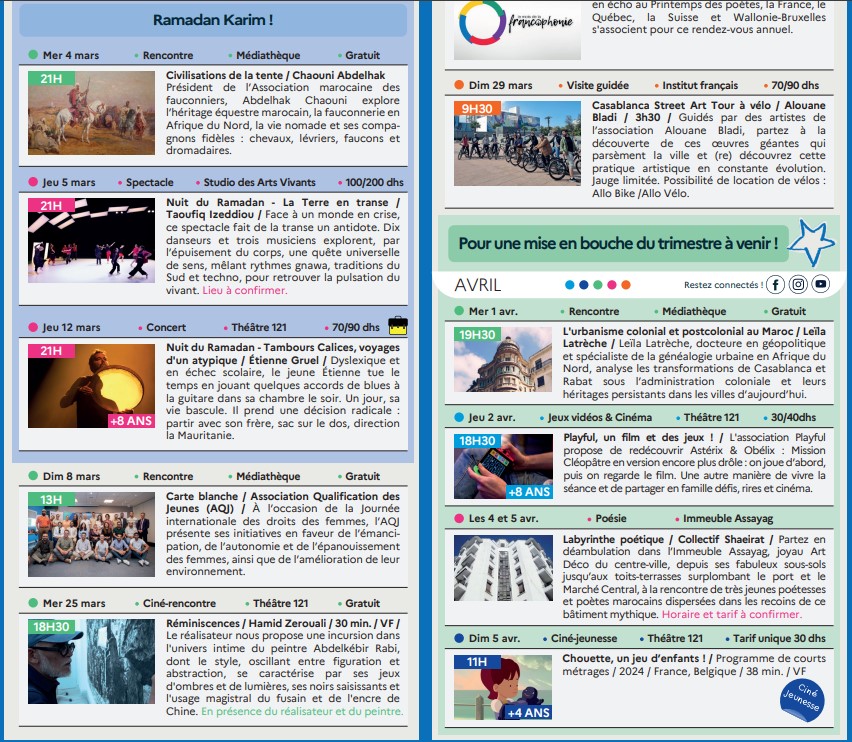Click the colonial building photo for L'urbanisme

point(503,359)
